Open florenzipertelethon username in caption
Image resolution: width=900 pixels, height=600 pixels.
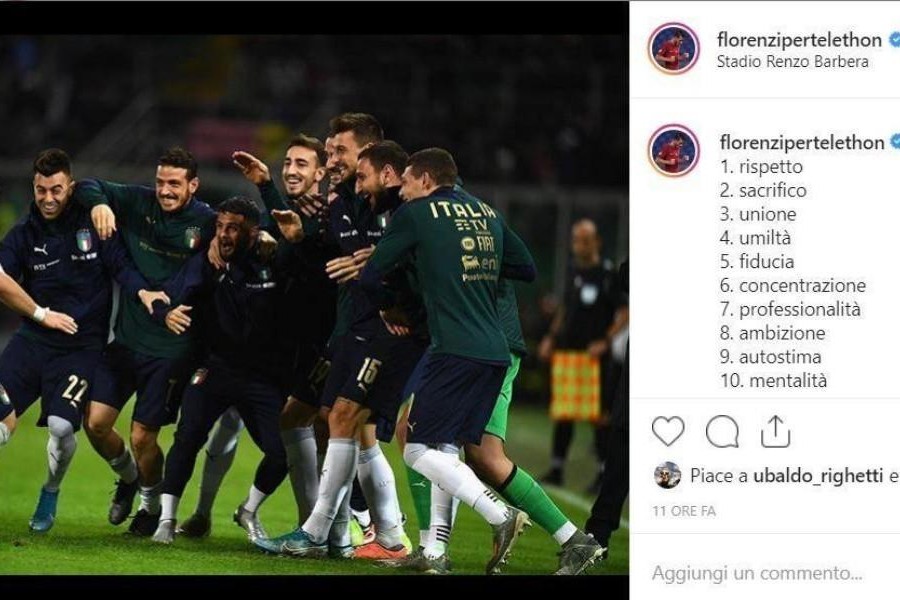pos(802,142)
